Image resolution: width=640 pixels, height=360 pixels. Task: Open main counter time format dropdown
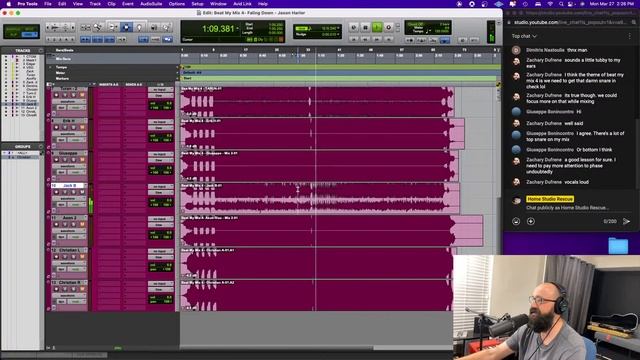click(x=238, y=29)
